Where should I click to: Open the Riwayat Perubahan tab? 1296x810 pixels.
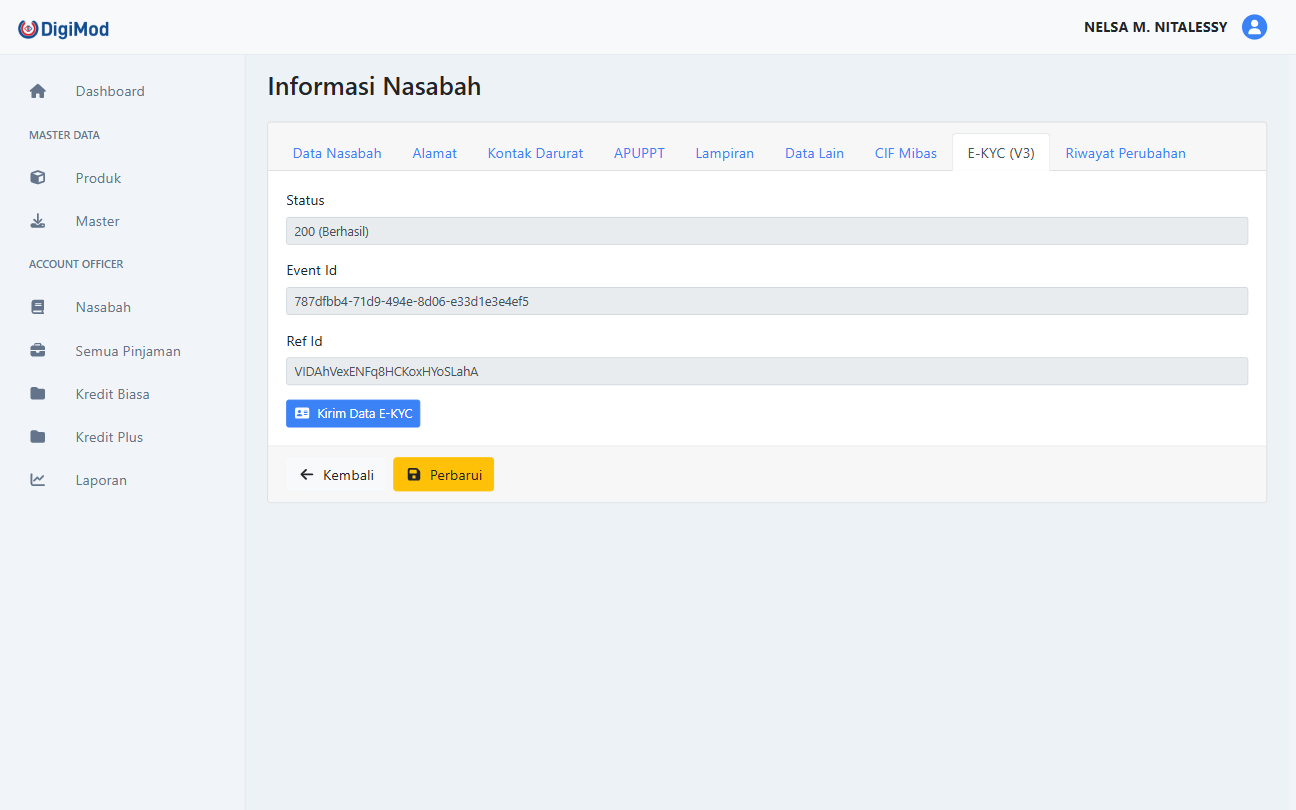click(x=1125, y=153)
